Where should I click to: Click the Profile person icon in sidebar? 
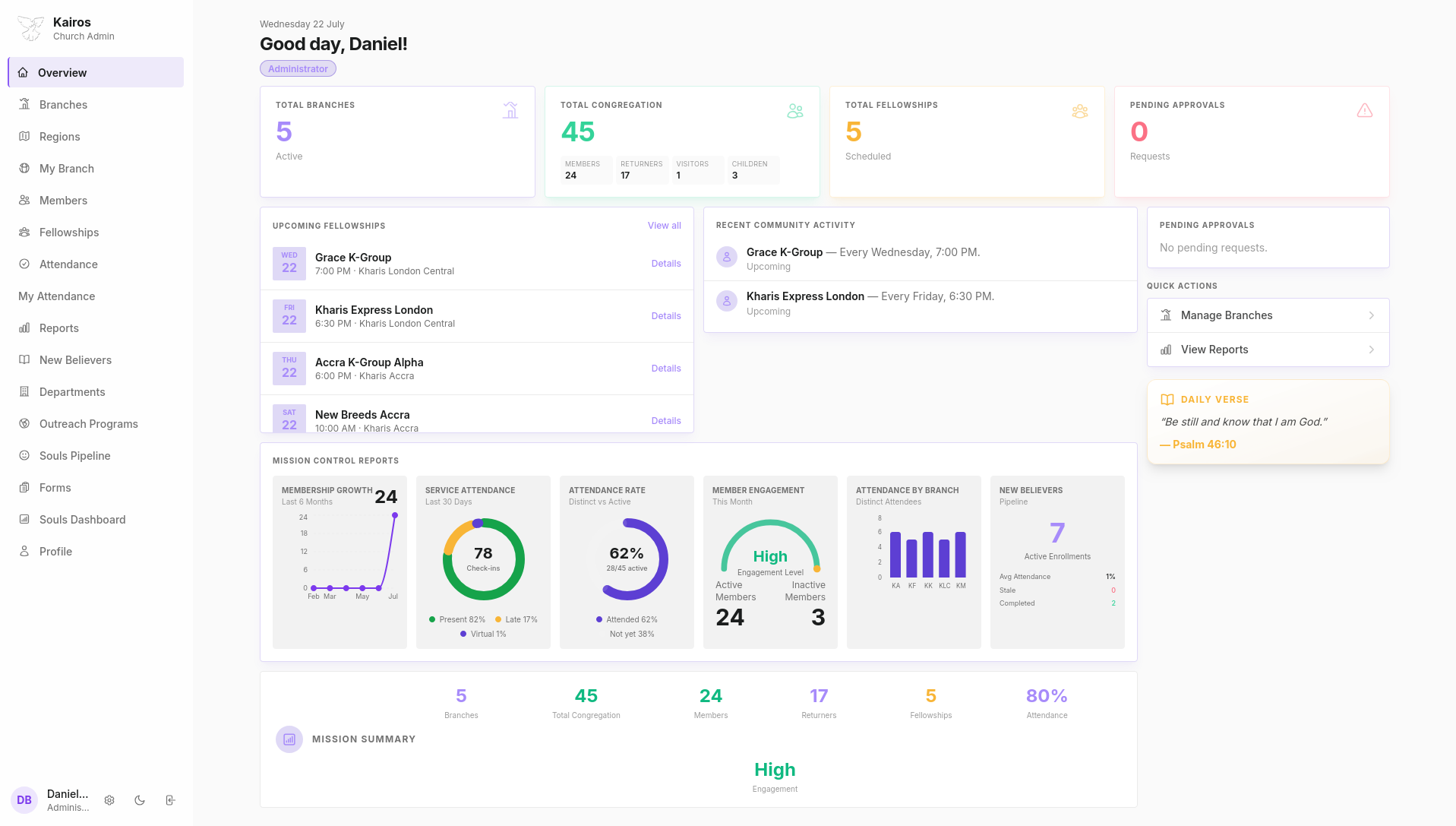pyautogui.click(x=24, y=551)
